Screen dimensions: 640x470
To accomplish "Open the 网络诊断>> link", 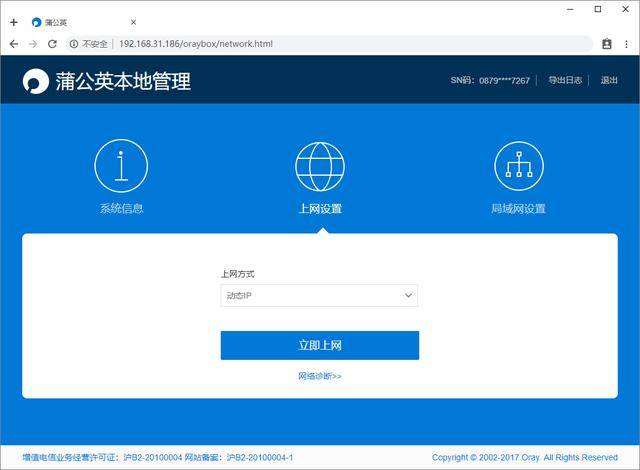I will coord(320,376).
